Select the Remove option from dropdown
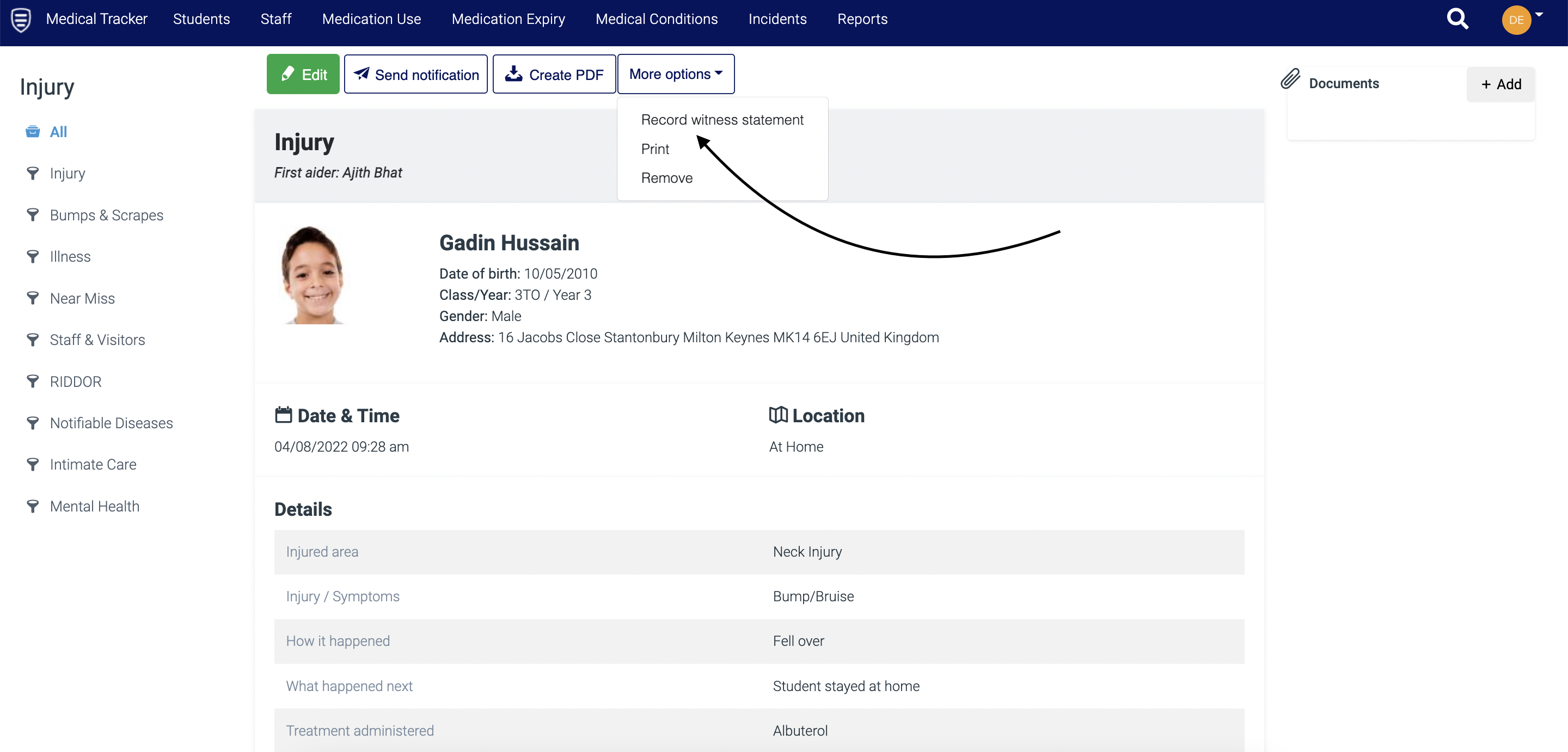The image size is (1568, 752). (667, 177)
